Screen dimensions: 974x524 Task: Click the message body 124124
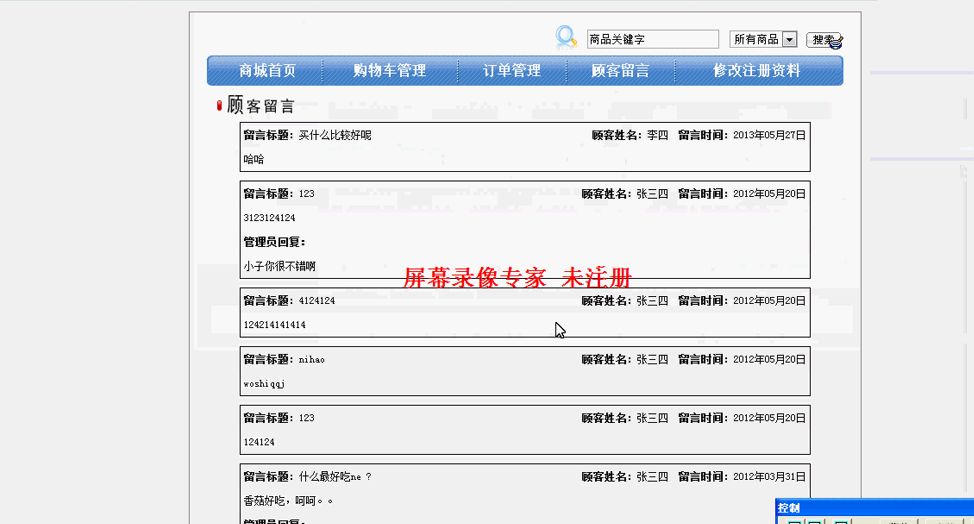pyautogui.click(x=259, y=443)
